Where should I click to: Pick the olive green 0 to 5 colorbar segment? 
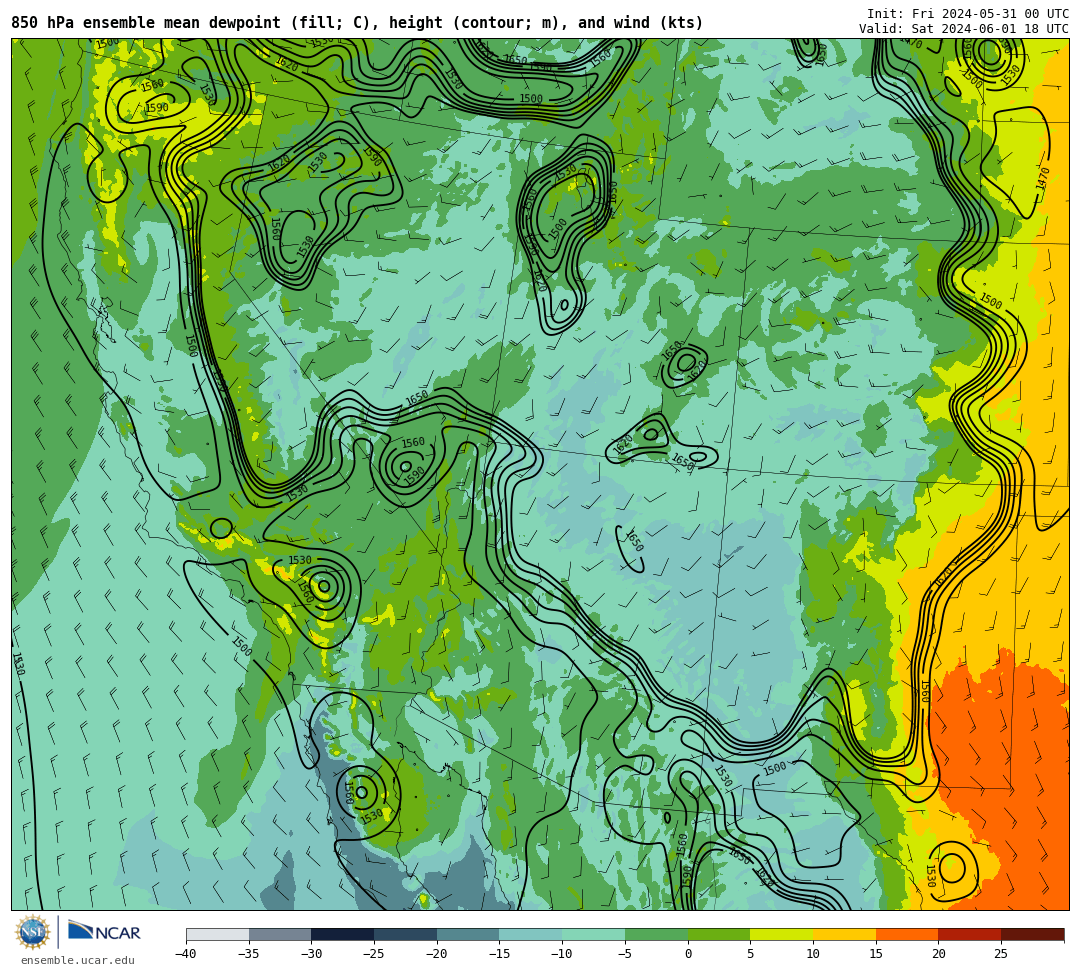[719, 934]
